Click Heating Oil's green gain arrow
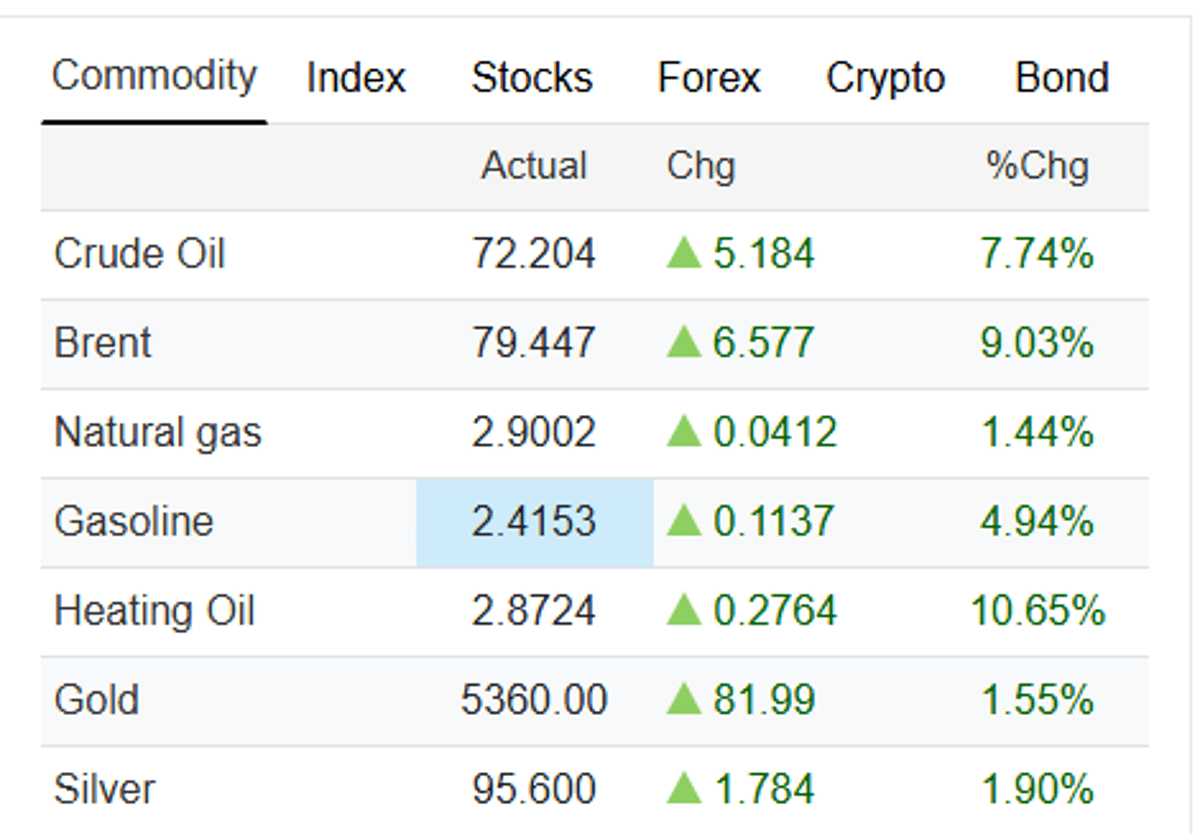 pos(684,610)
